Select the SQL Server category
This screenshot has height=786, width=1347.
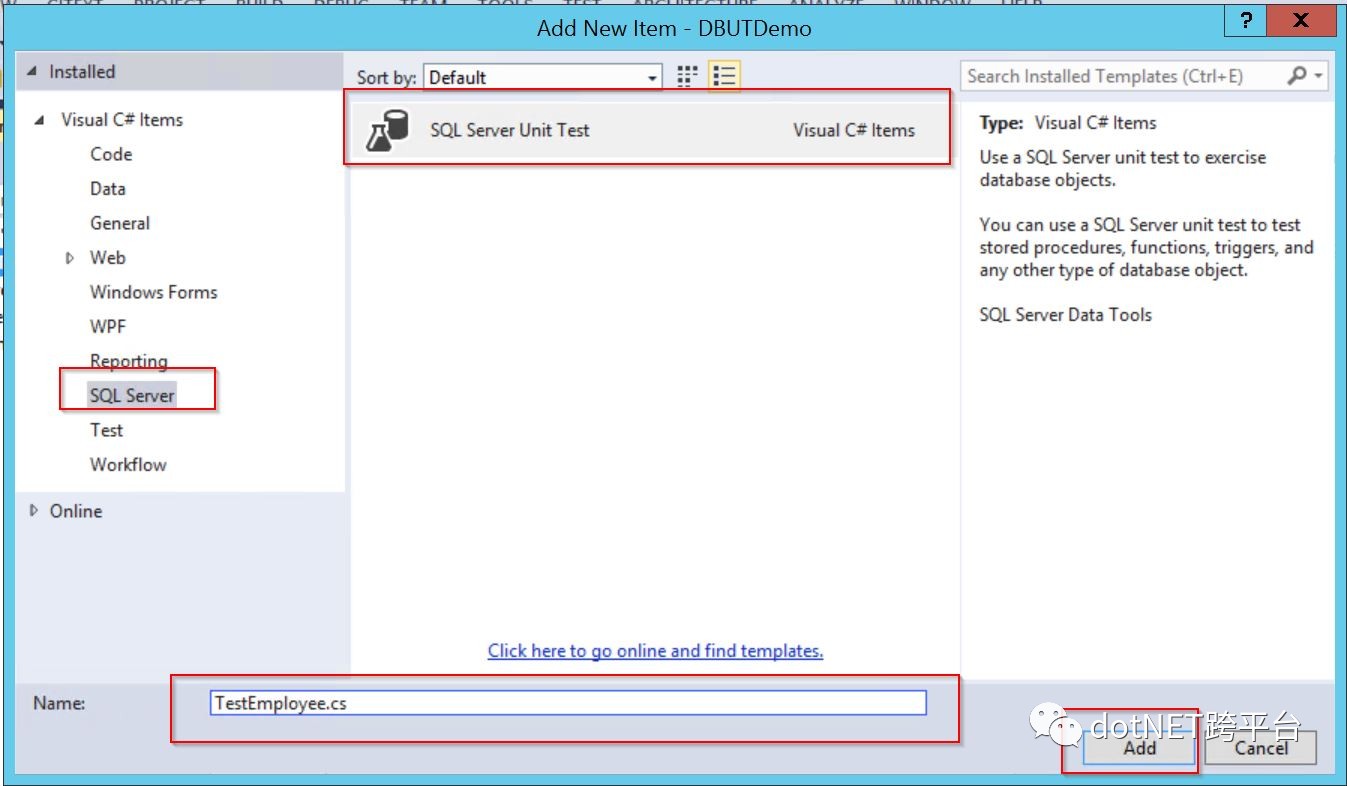click(x=132, y=396)
